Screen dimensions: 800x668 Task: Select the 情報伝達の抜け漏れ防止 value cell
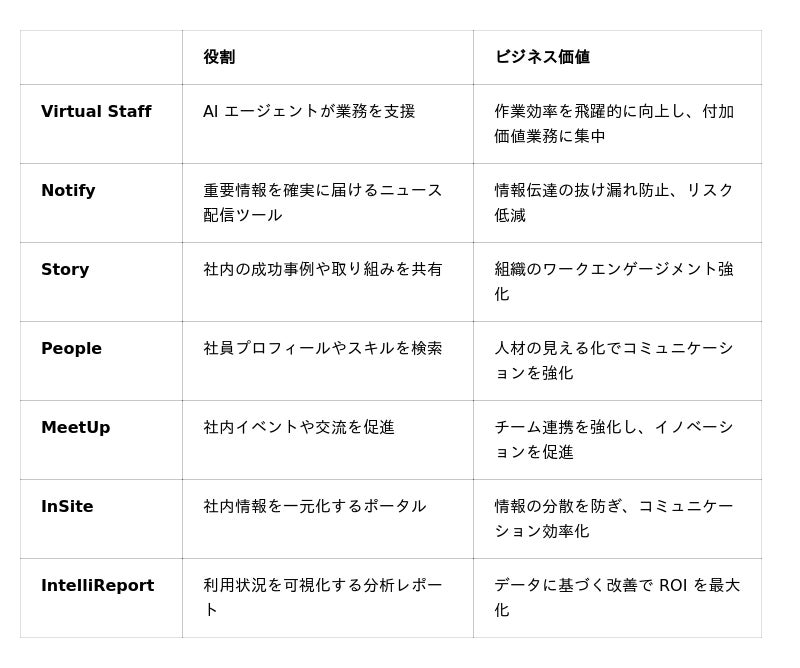point(614,202)
